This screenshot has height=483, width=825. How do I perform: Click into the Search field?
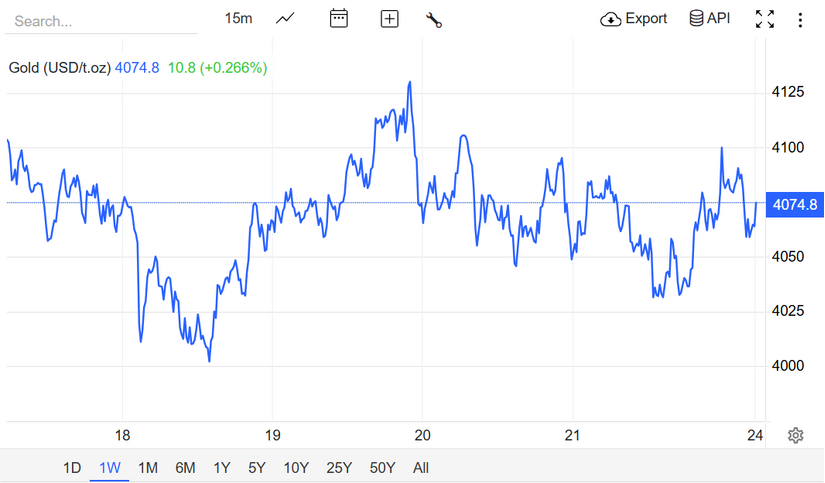point(100,21)
